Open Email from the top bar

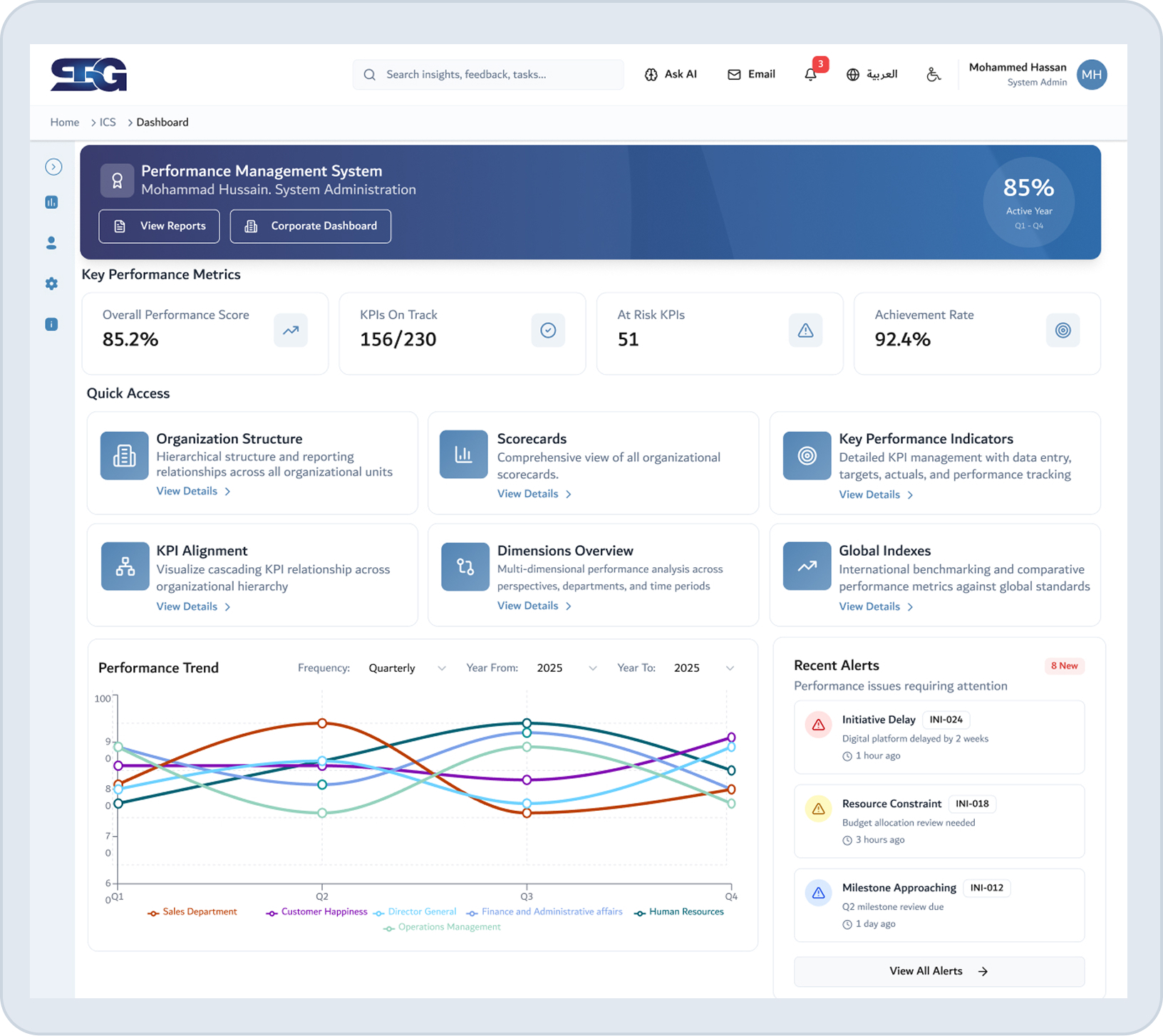pyautogui.click(x=751, y=74)
